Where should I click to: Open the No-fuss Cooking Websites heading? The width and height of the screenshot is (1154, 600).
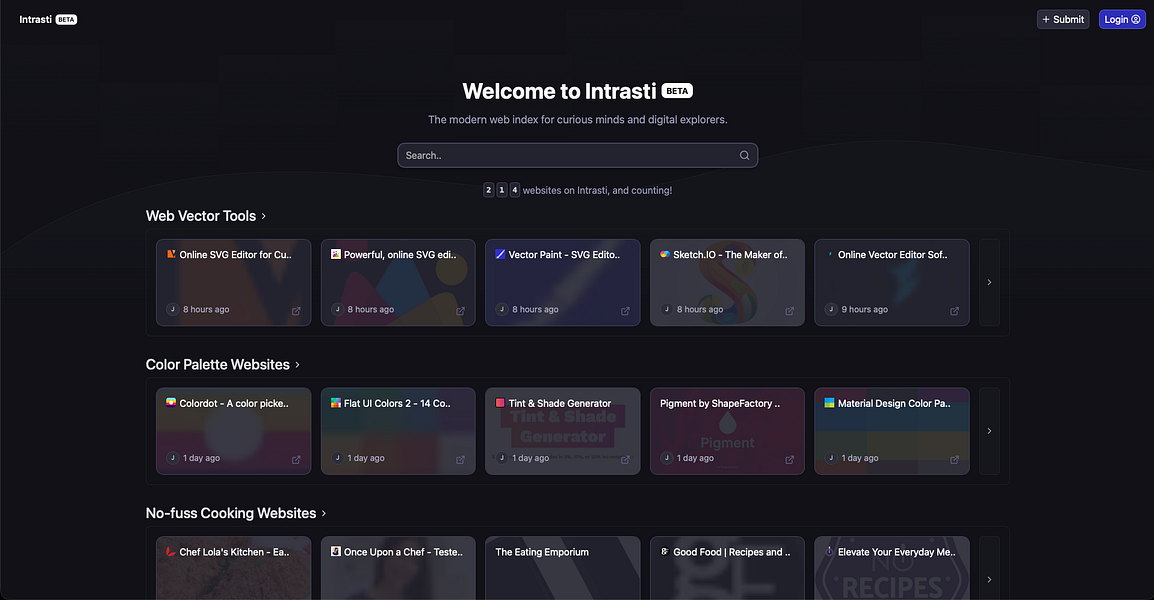pyautogui.click(x=231, y=513)
